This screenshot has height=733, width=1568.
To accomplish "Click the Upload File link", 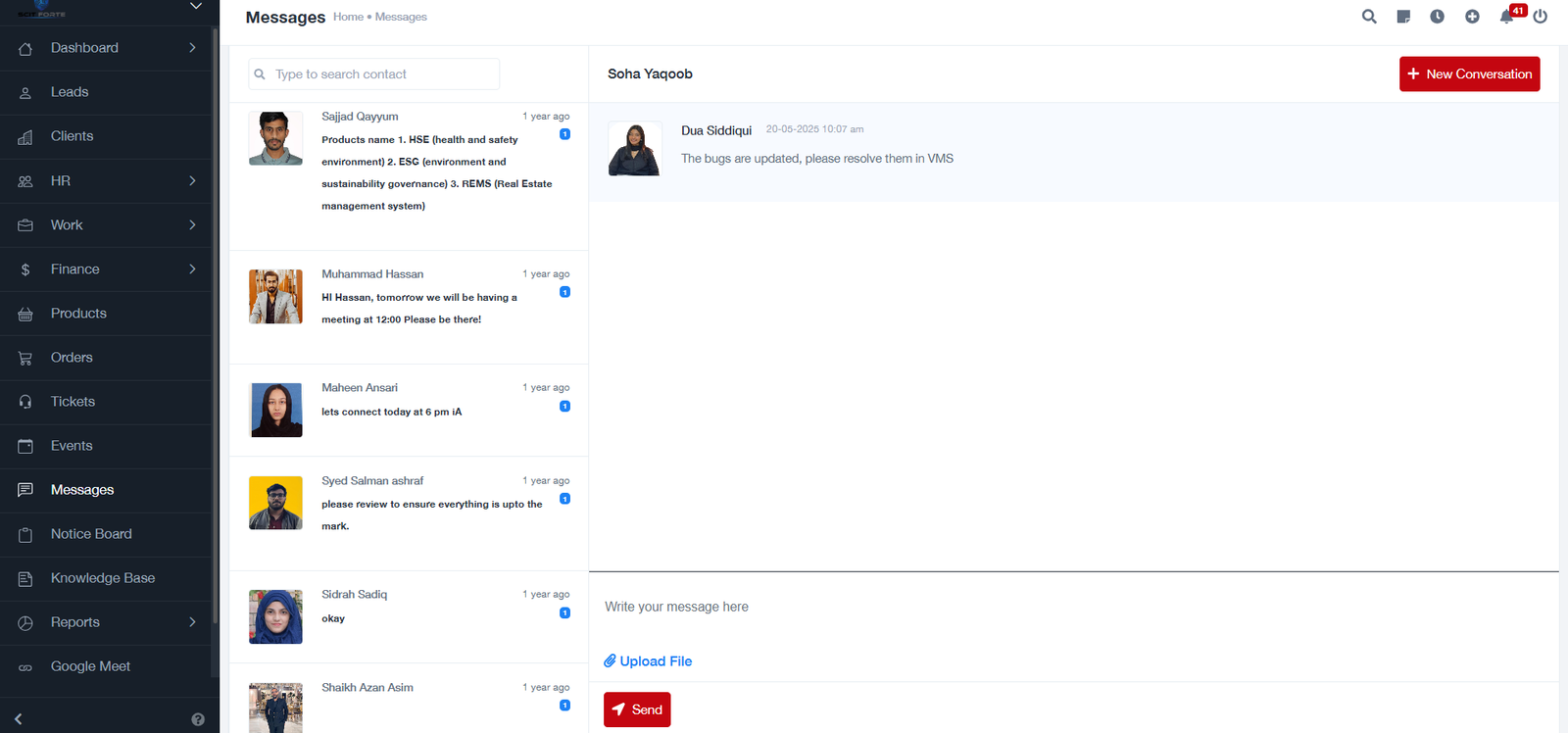I will coord(648,661).
